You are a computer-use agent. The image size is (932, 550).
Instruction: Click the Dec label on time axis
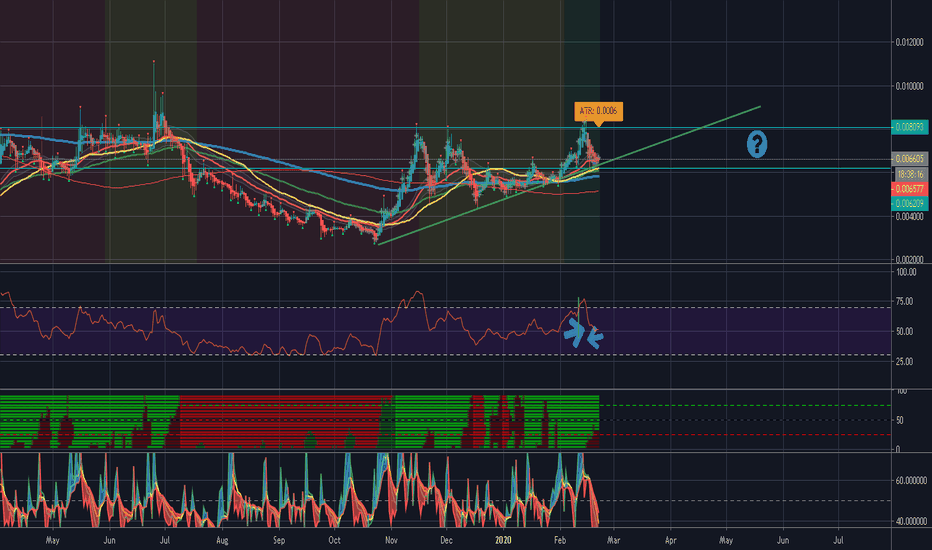pyautogui.click(x=446, y=540)
